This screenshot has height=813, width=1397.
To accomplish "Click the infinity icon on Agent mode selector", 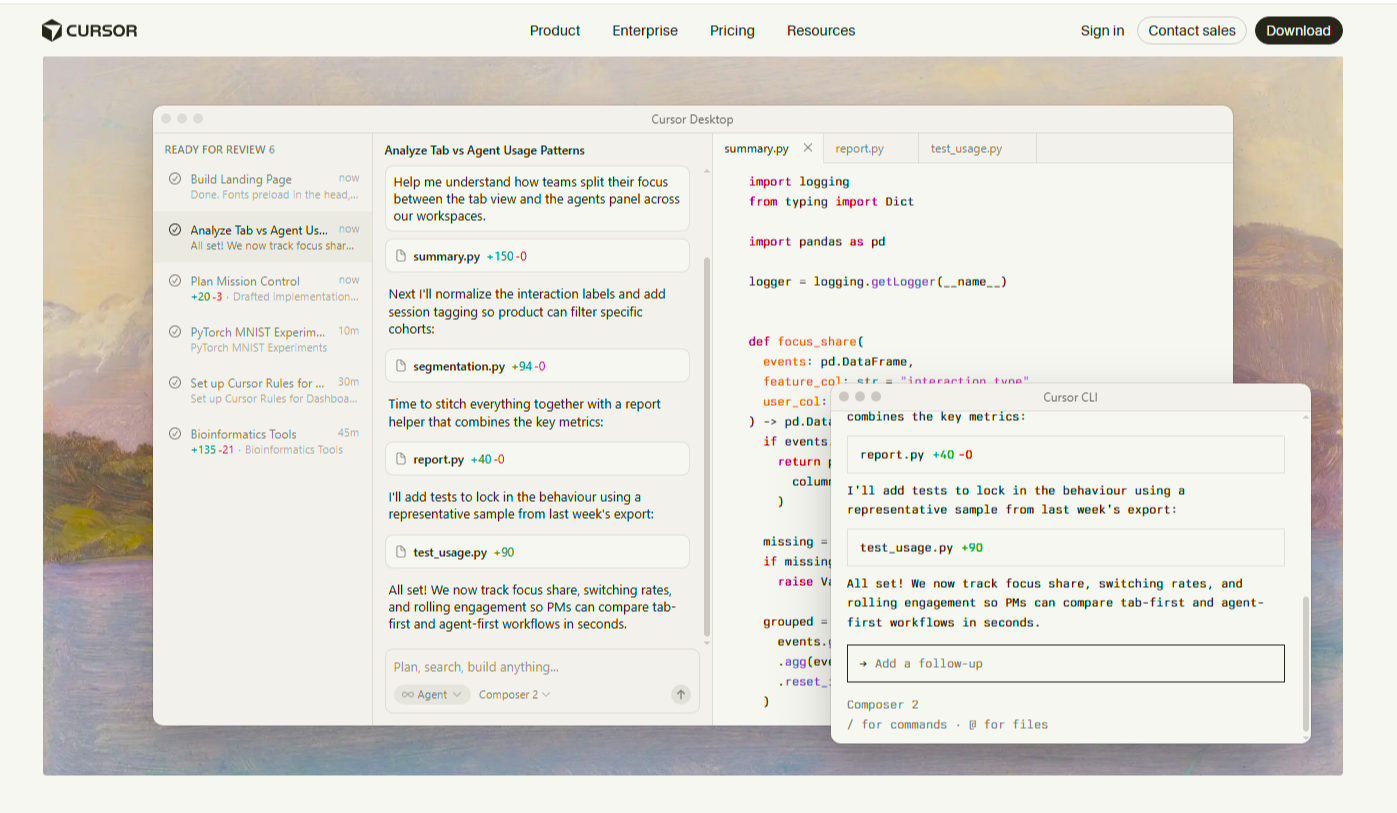I will coord(407,695).
